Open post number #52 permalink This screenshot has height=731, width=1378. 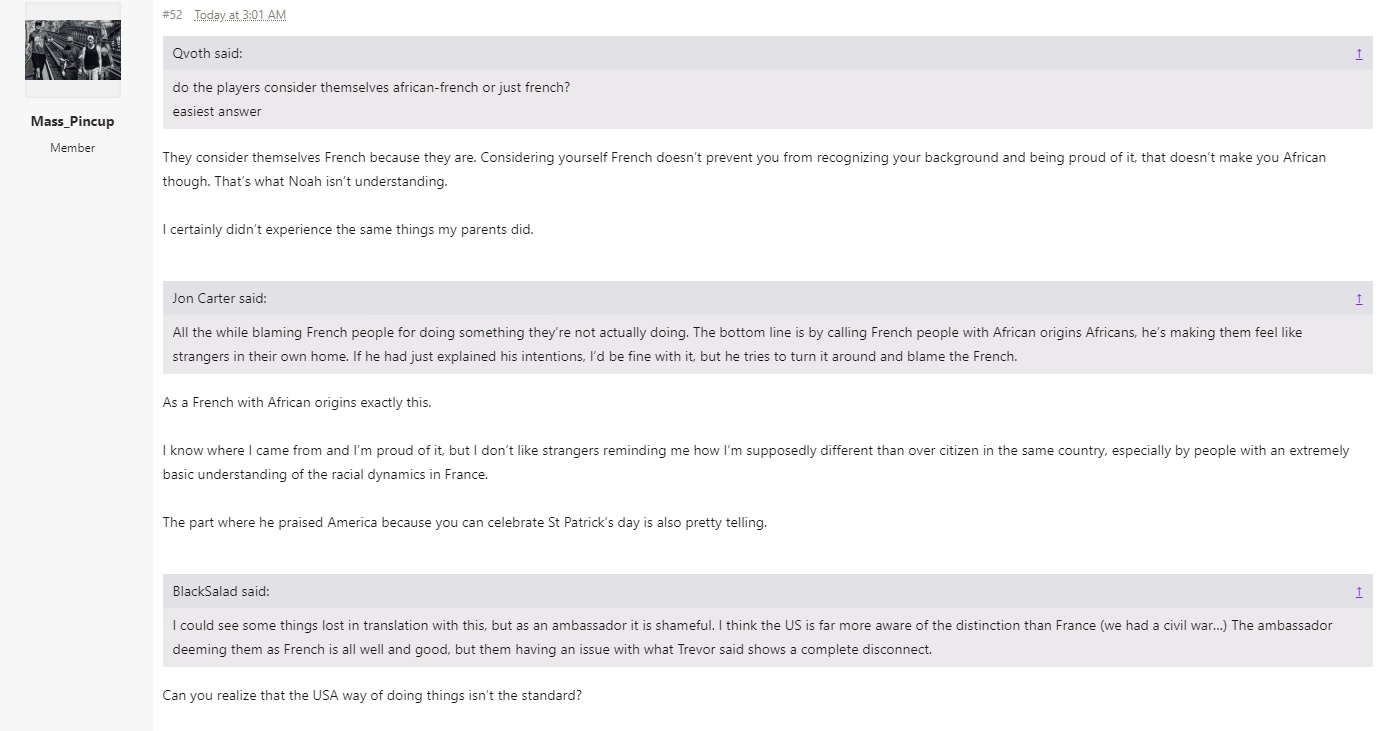click(x=172, y=15)
